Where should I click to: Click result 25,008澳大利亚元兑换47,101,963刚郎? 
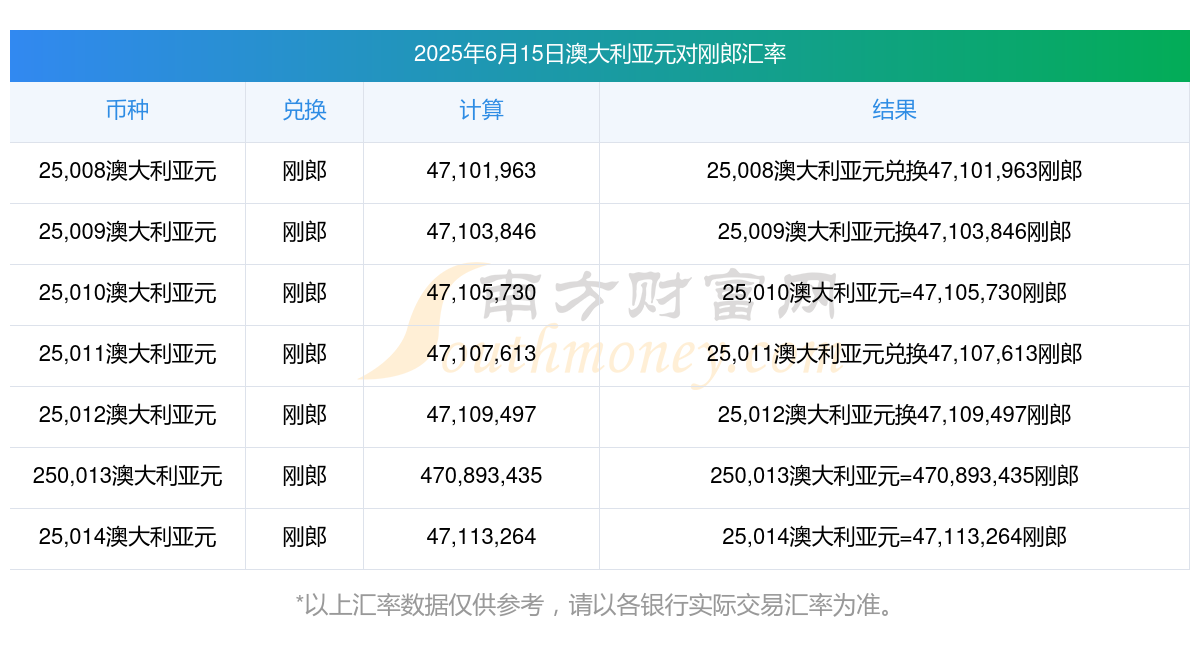[x=894, y=171]
